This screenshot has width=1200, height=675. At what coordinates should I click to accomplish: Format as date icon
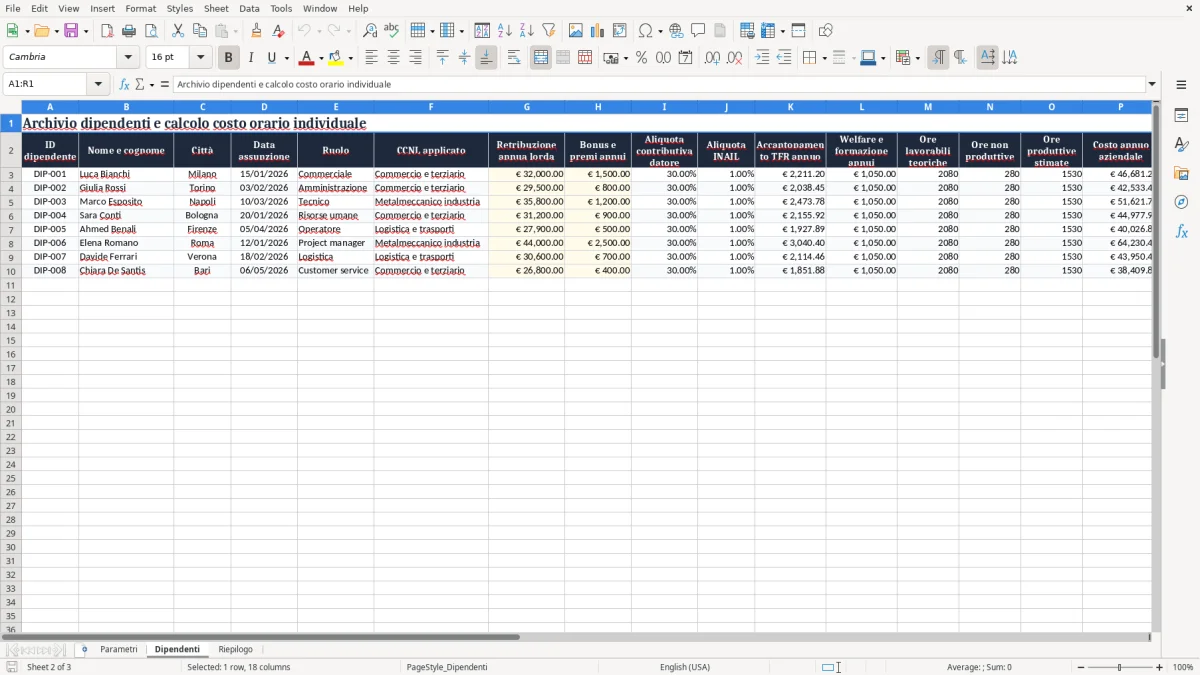[686, 58]
